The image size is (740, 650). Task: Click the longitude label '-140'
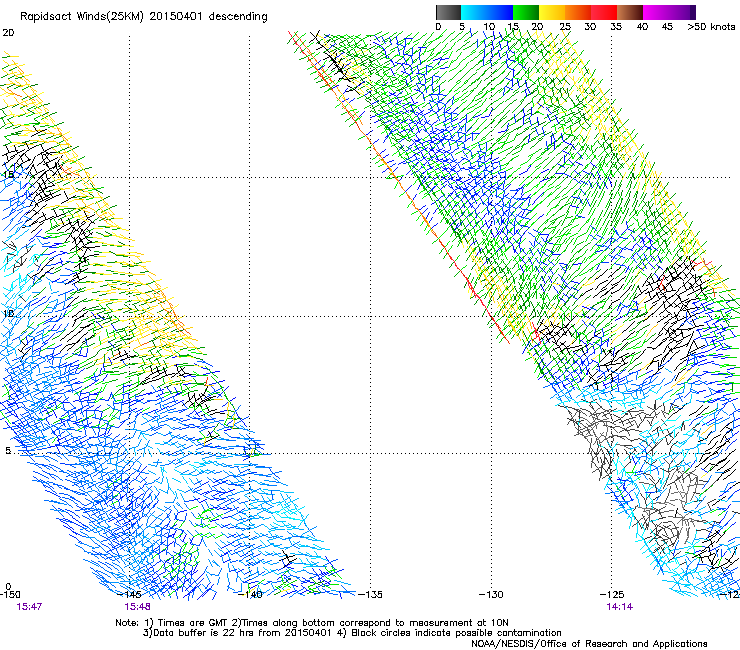coord(250,595)
